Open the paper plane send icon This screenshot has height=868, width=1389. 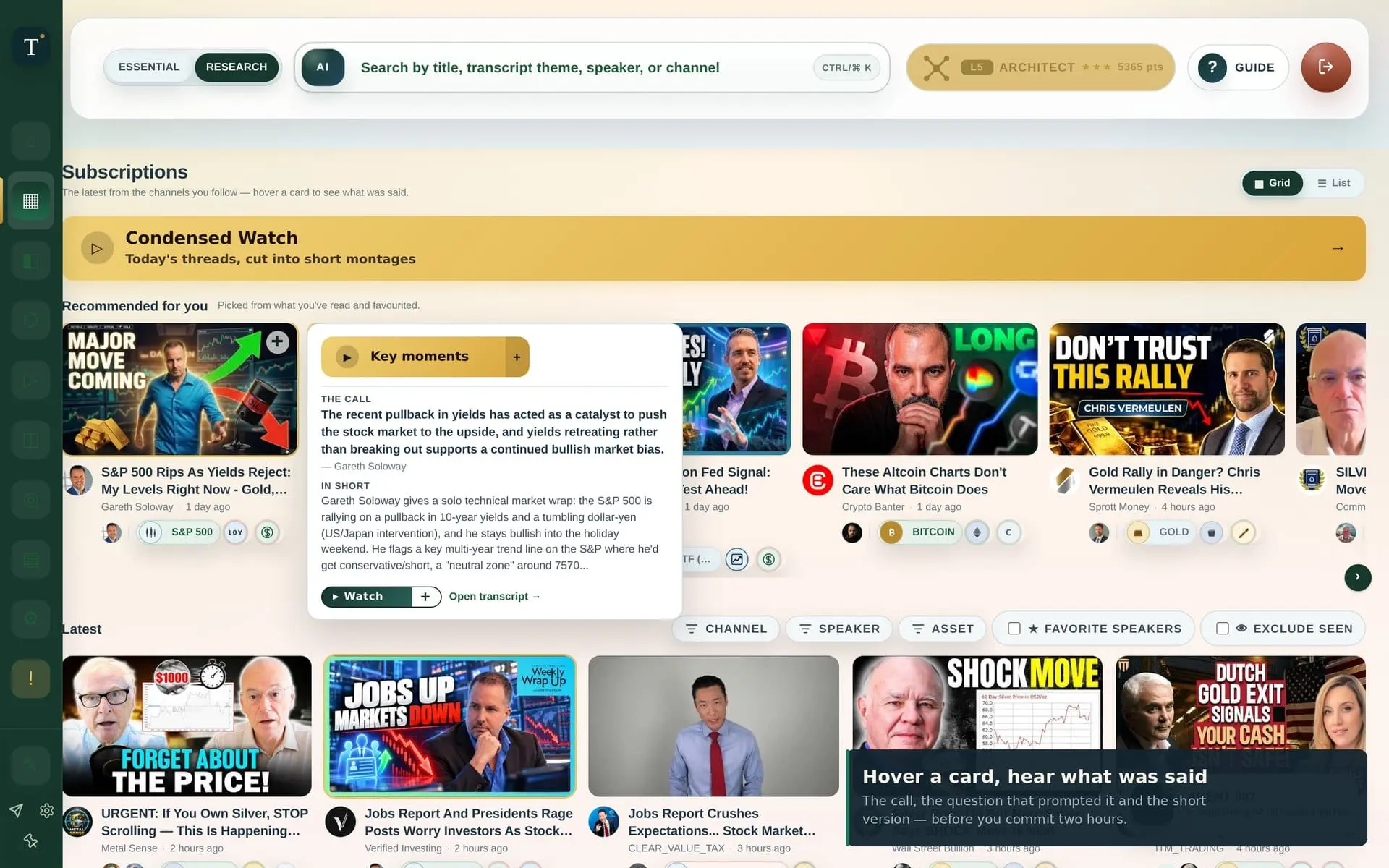16,810
